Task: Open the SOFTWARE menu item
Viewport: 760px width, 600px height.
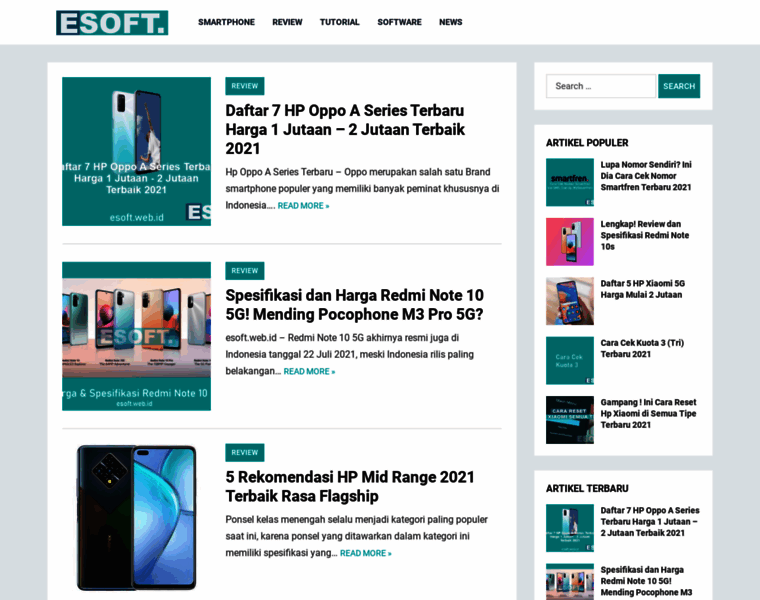Action: 399,22
